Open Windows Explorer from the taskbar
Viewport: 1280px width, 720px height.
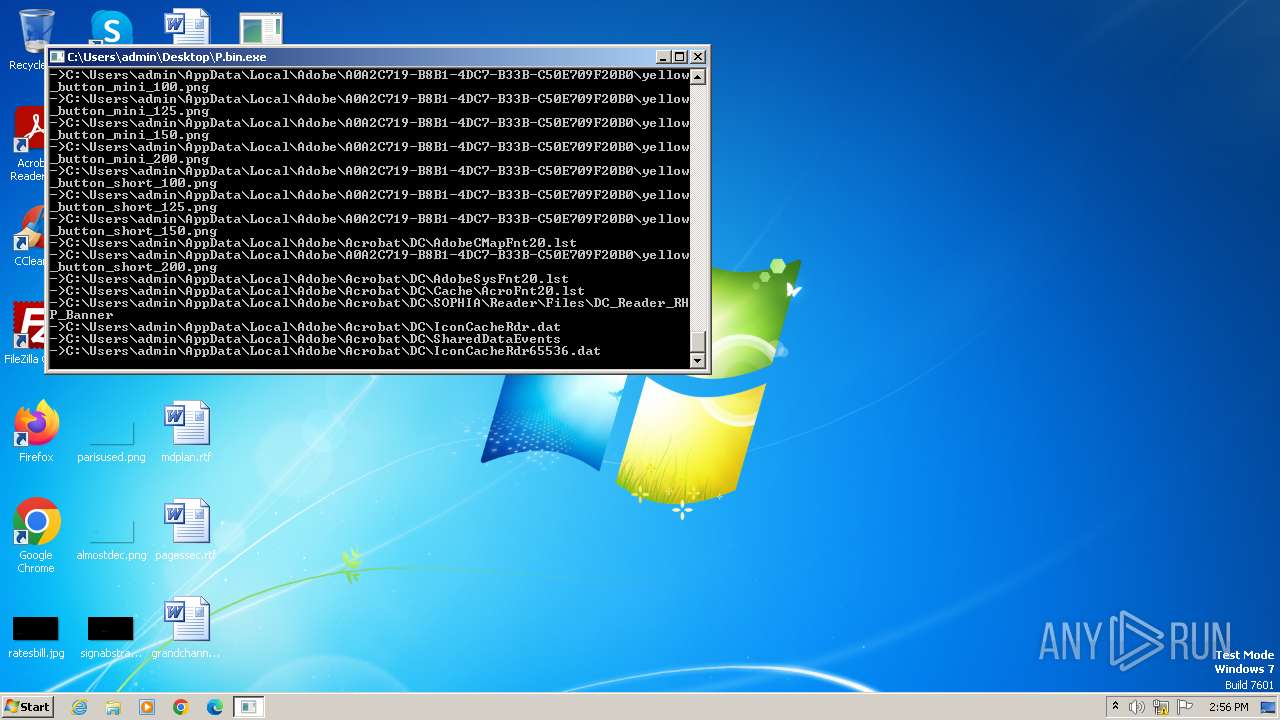point(113,707)
